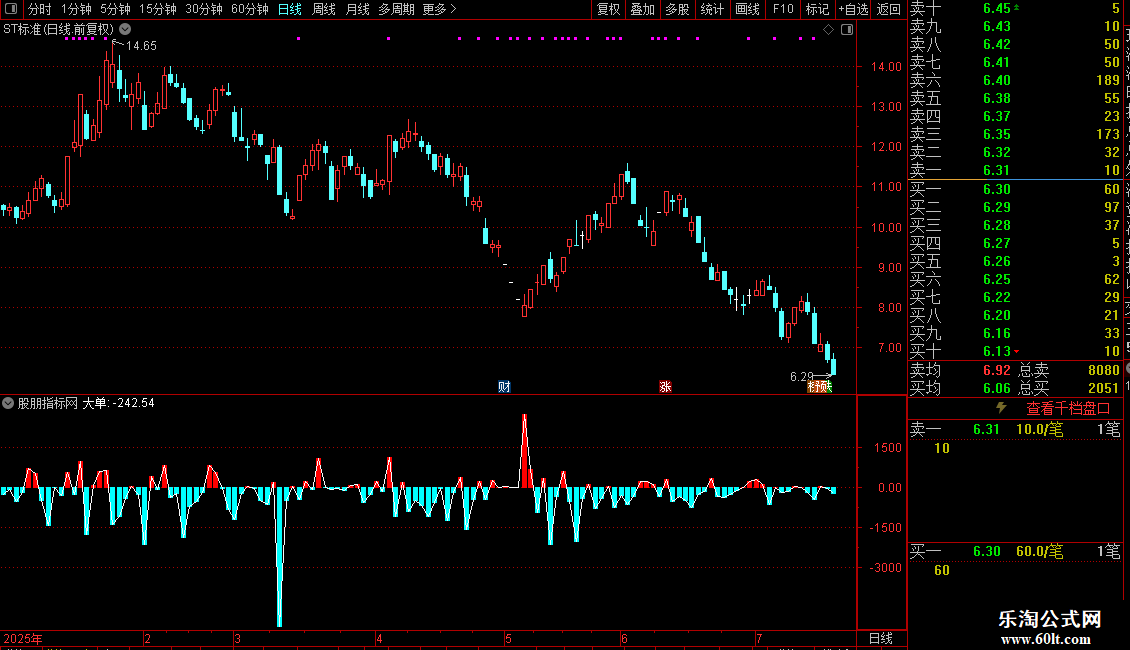
Task: Open the F10 company info
Action: (783, 9)
